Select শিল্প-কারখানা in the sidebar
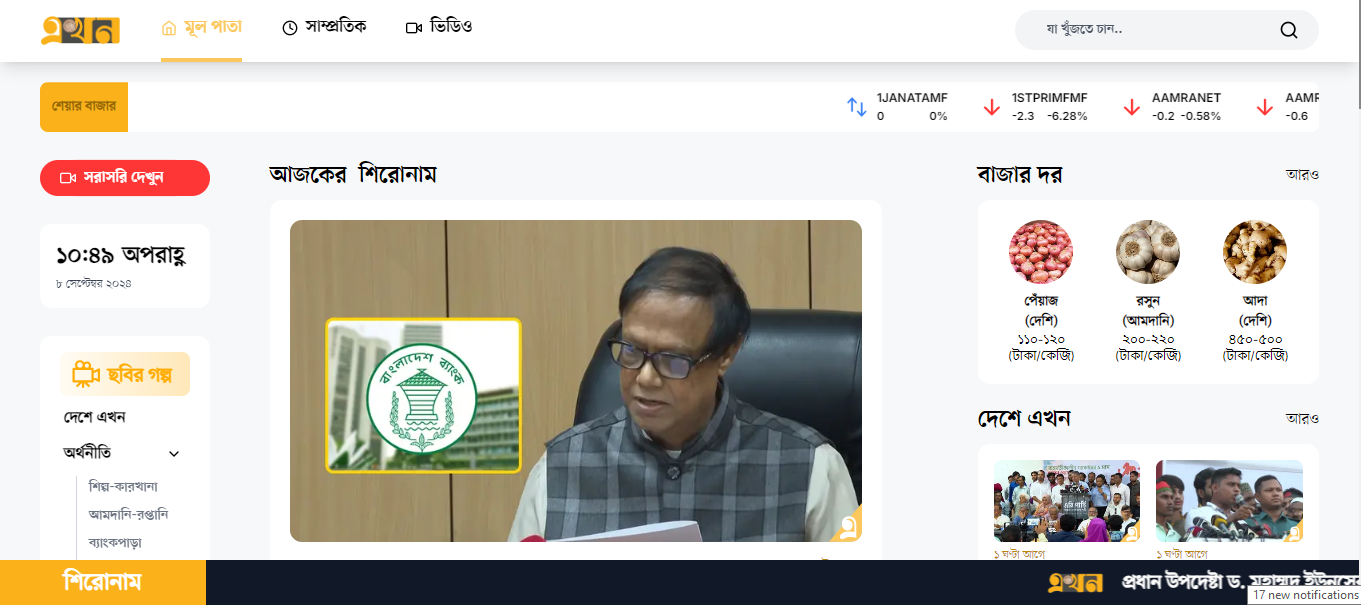This screenshot has height=605, width=1361. pyautogui.click(x=123, y=487)
